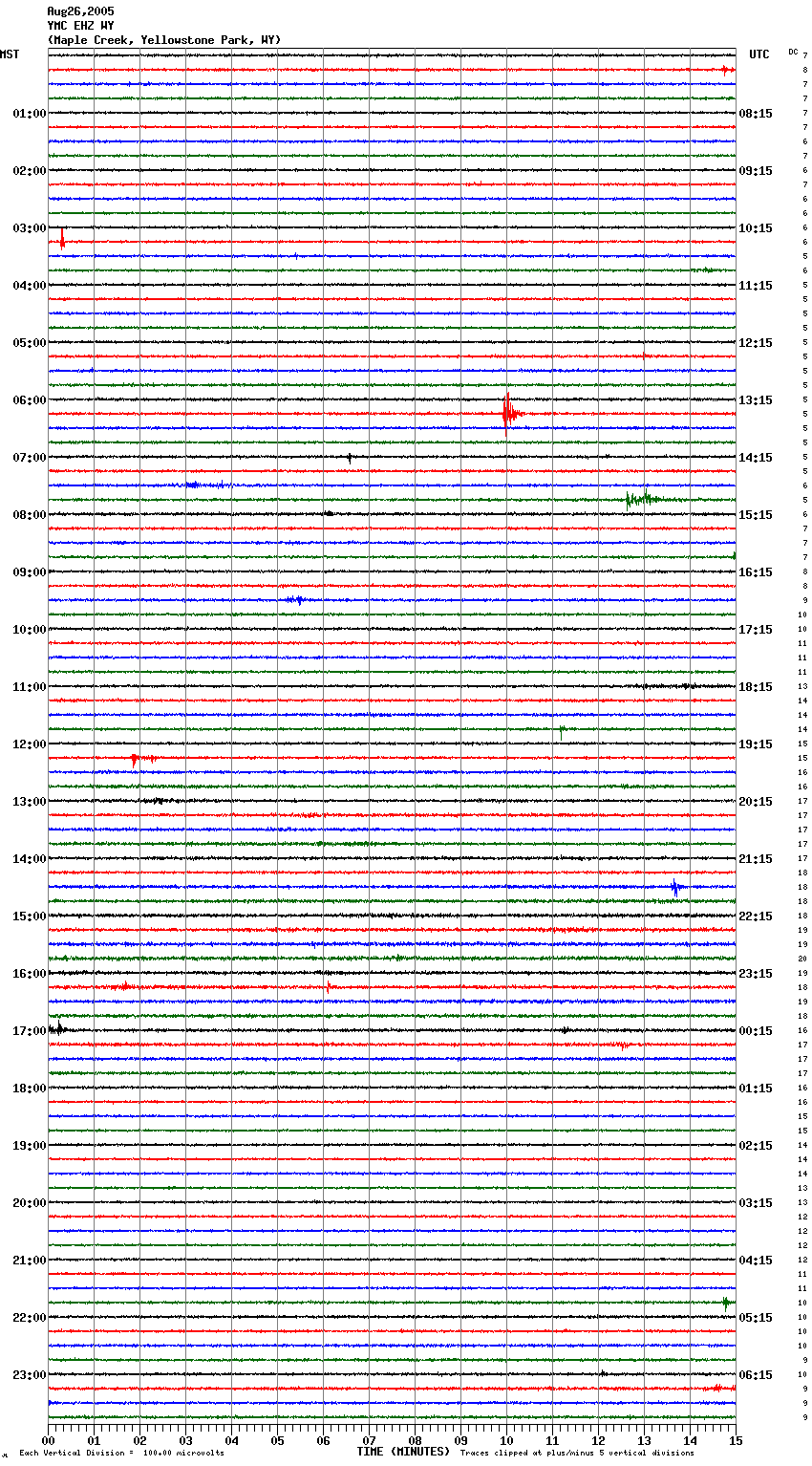Click the minute 00 axis tick label
This screenshot has width=812, height=1466.
pyautogui.click(x=48, y=1440)
